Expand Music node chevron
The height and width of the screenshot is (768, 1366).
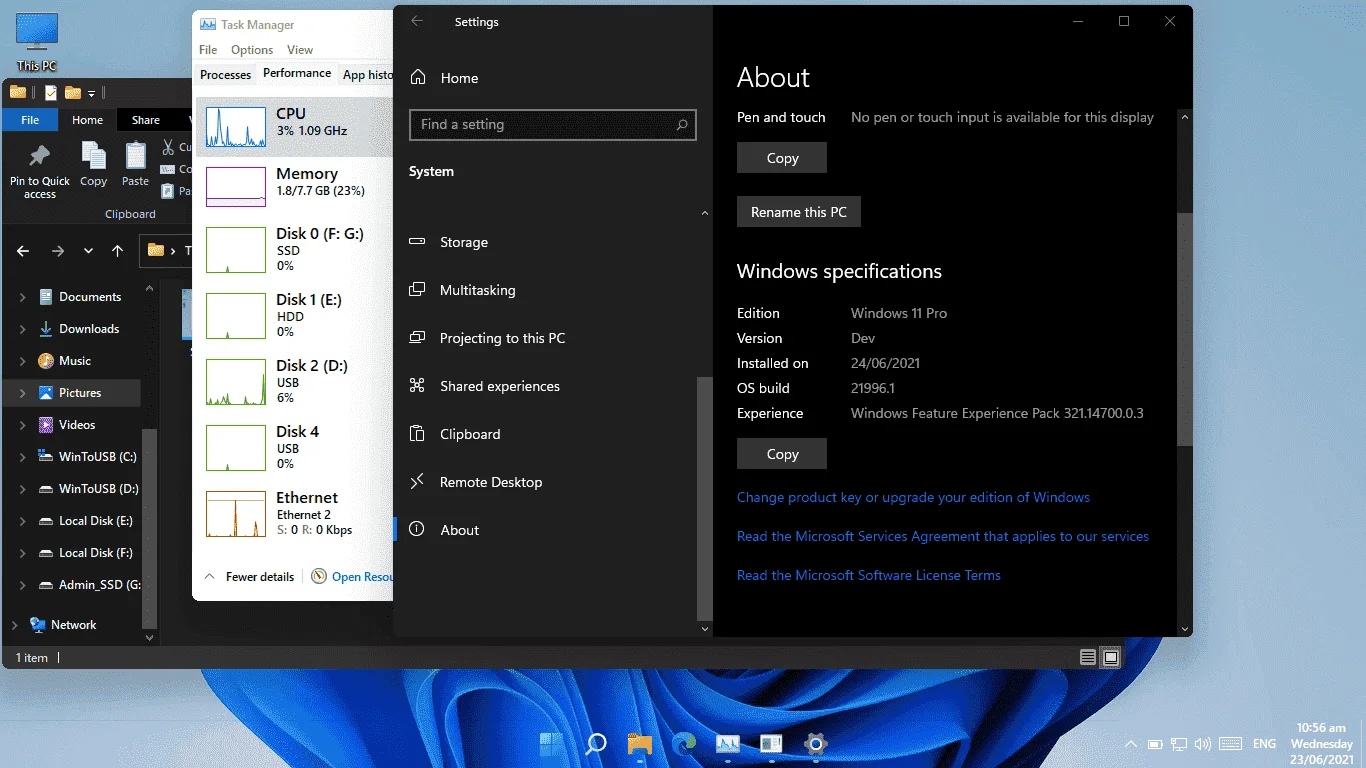coord(23,361)
